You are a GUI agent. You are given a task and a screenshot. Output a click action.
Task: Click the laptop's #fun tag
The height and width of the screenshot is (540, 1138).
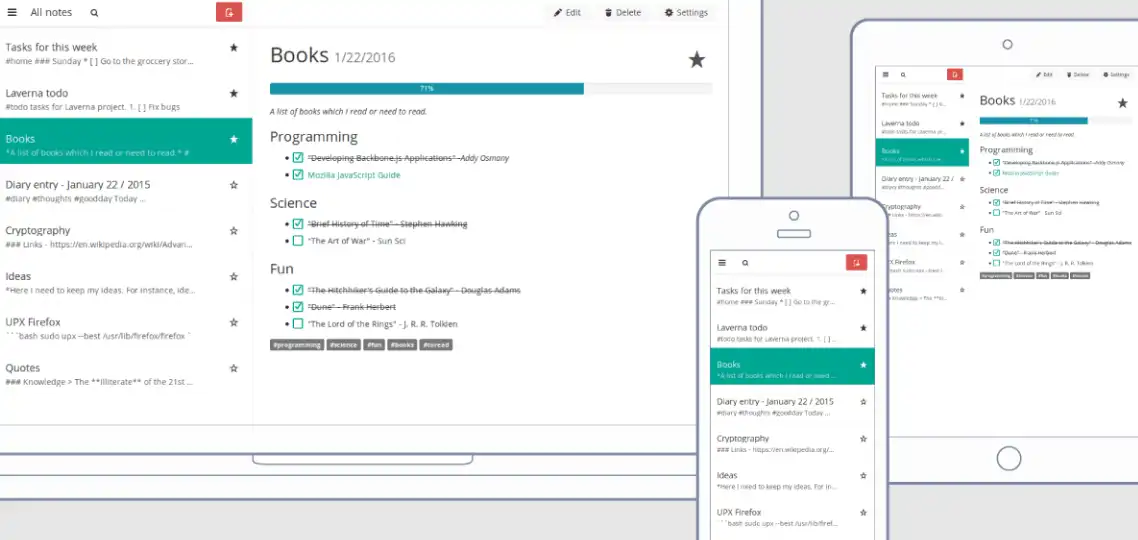(374, 345)
